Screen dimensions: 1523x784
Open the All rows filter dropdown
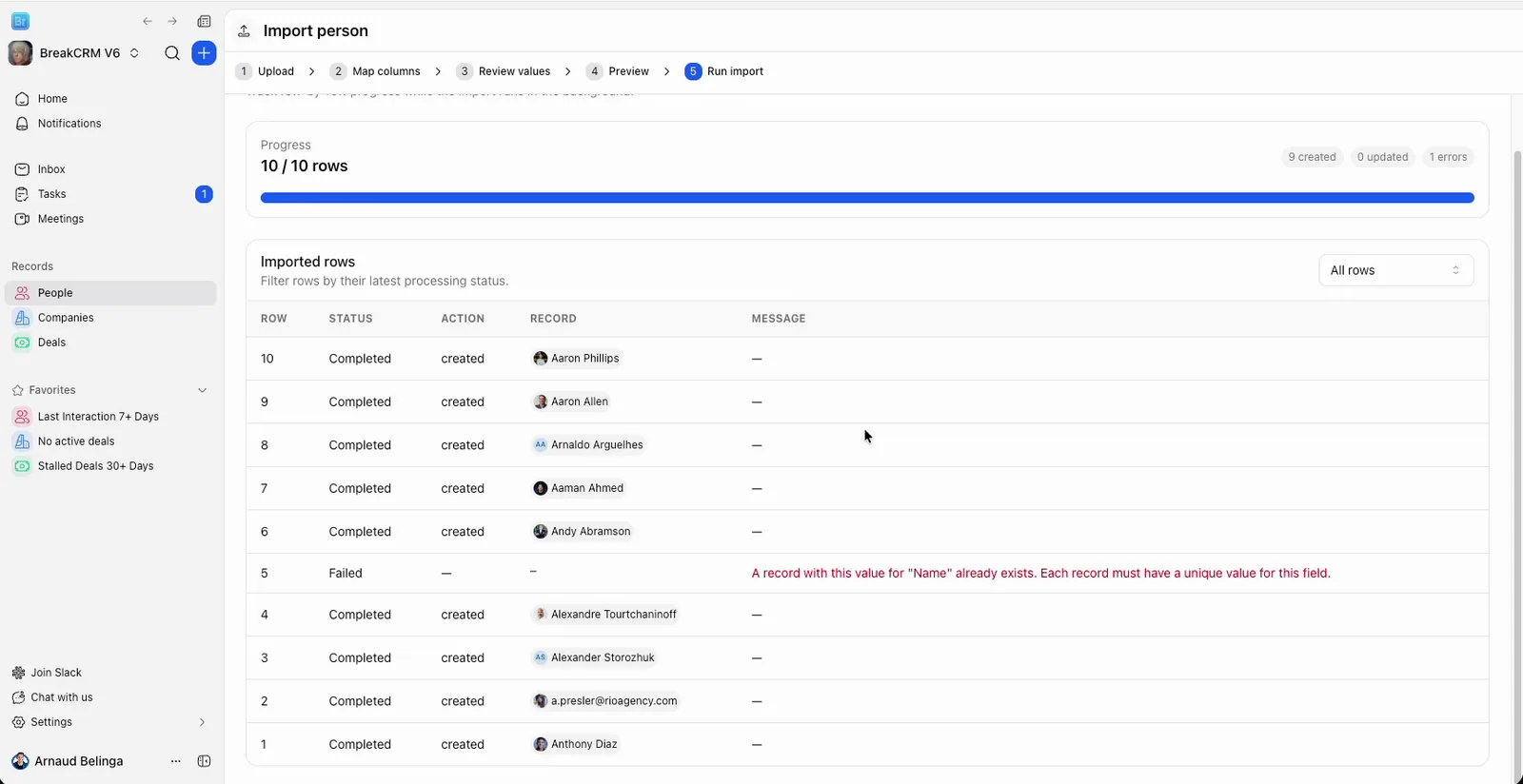click(x=1395, y=270)
